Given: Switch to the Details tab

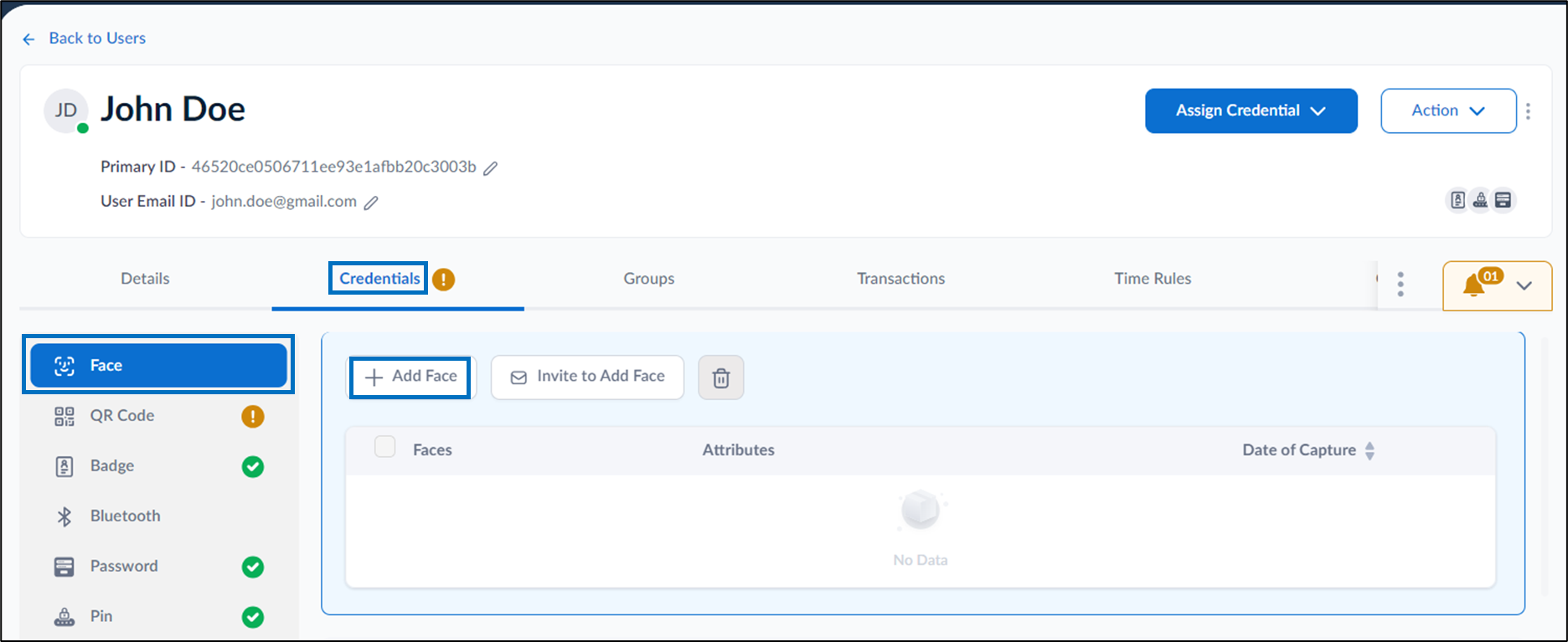Looking at the screenshot, I should click(x=145, y=279).
